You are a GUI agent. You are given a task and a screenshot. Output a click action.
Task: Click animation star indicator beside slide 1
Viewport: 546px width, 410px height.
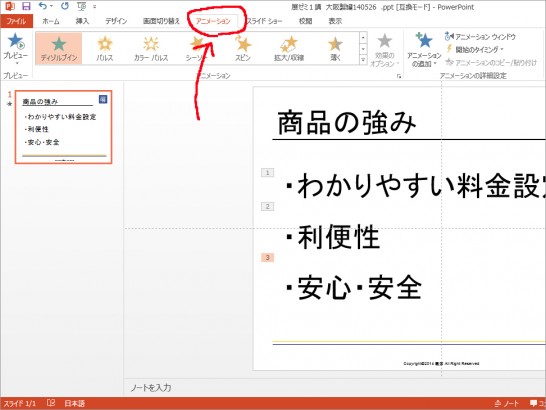click(10, 104)
